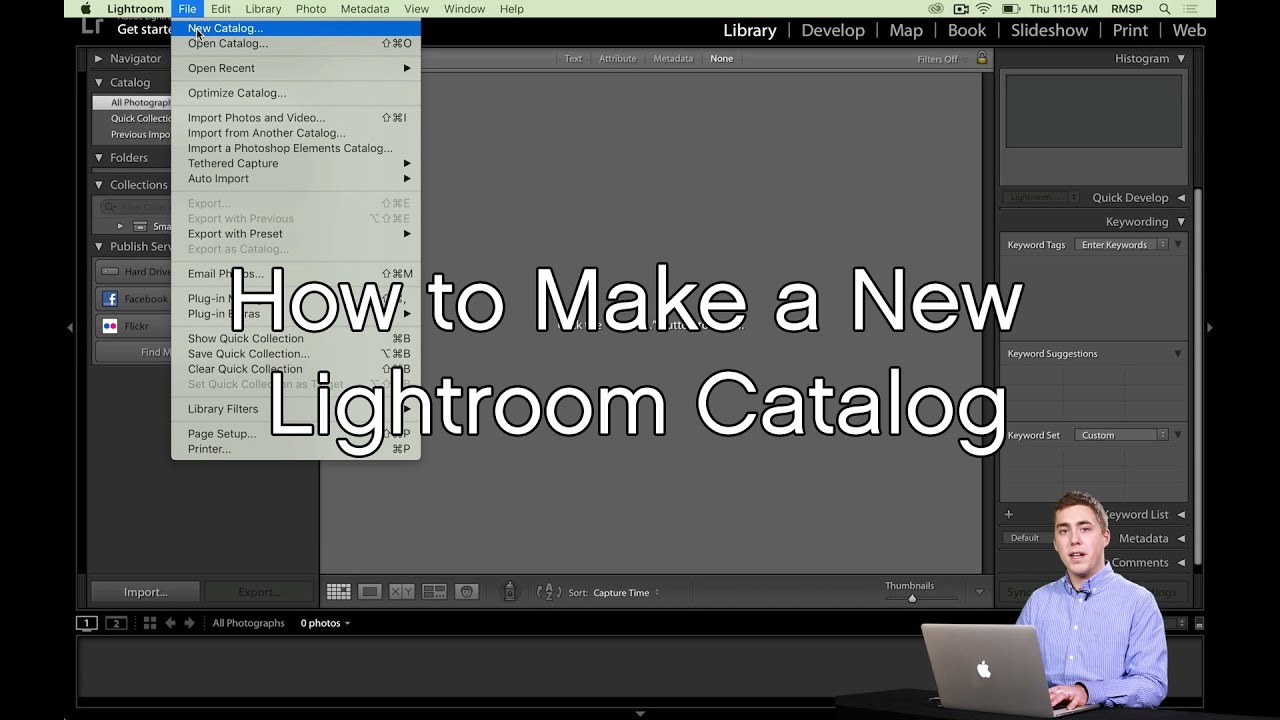Hide left panel group edge arrow
Image resolution: width=1280 pixels, height=720 pixels.
[70, 327]
